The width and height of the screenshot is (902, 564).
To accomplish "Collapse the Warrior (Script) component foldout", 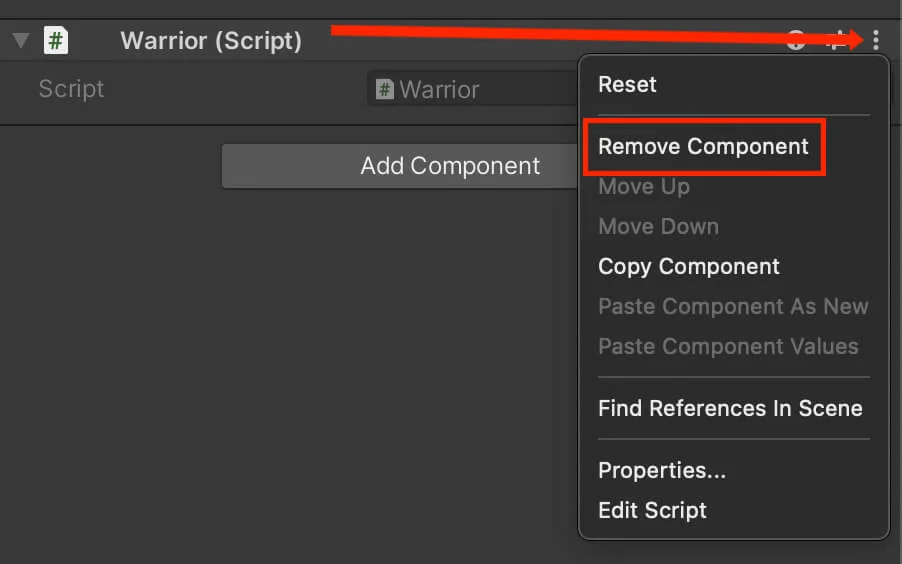I will pyautogui.click(x=21, y=41).
